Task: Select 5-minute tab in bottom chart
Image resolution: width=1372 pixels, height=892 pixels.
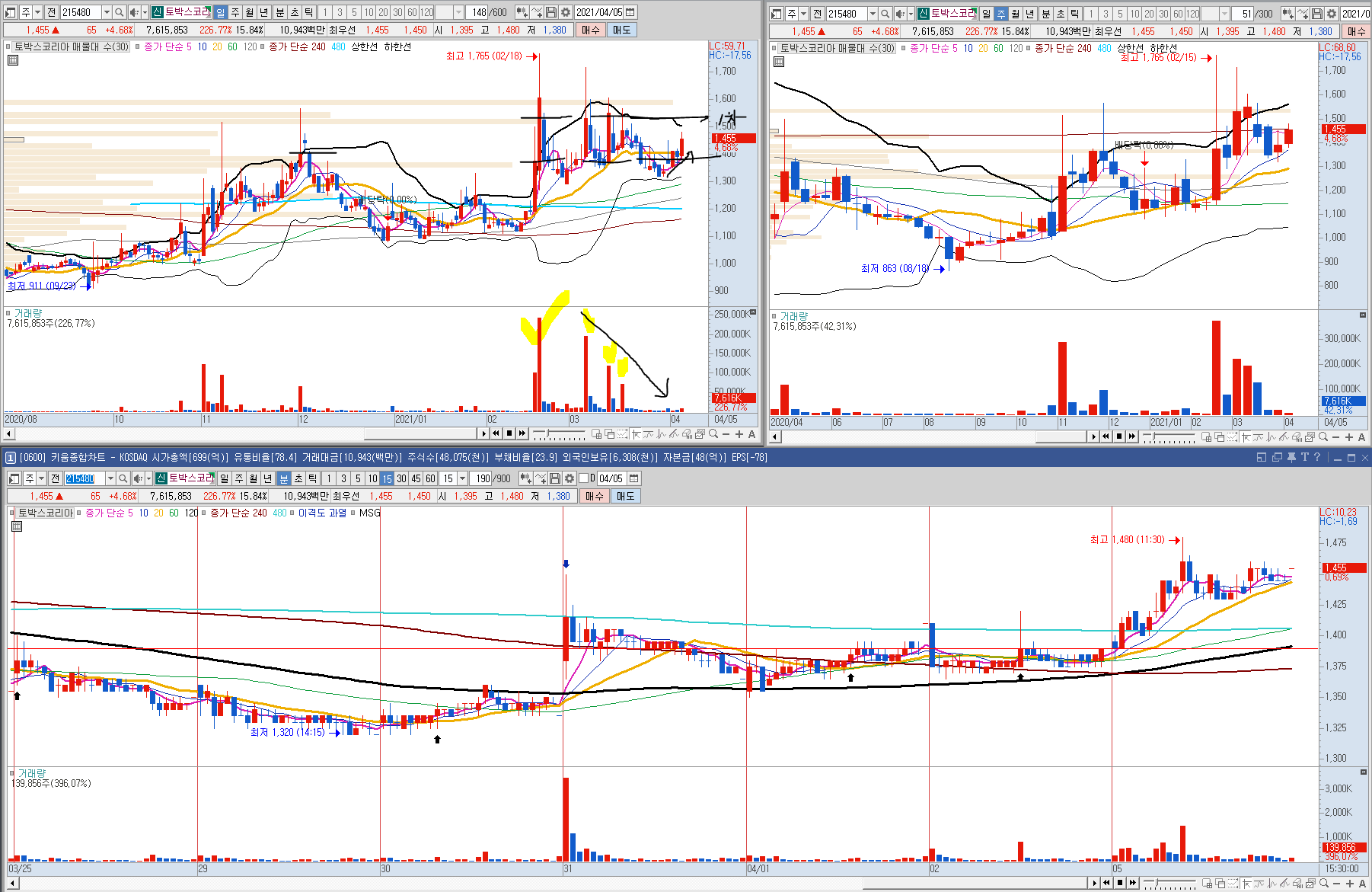Action: 358,478
